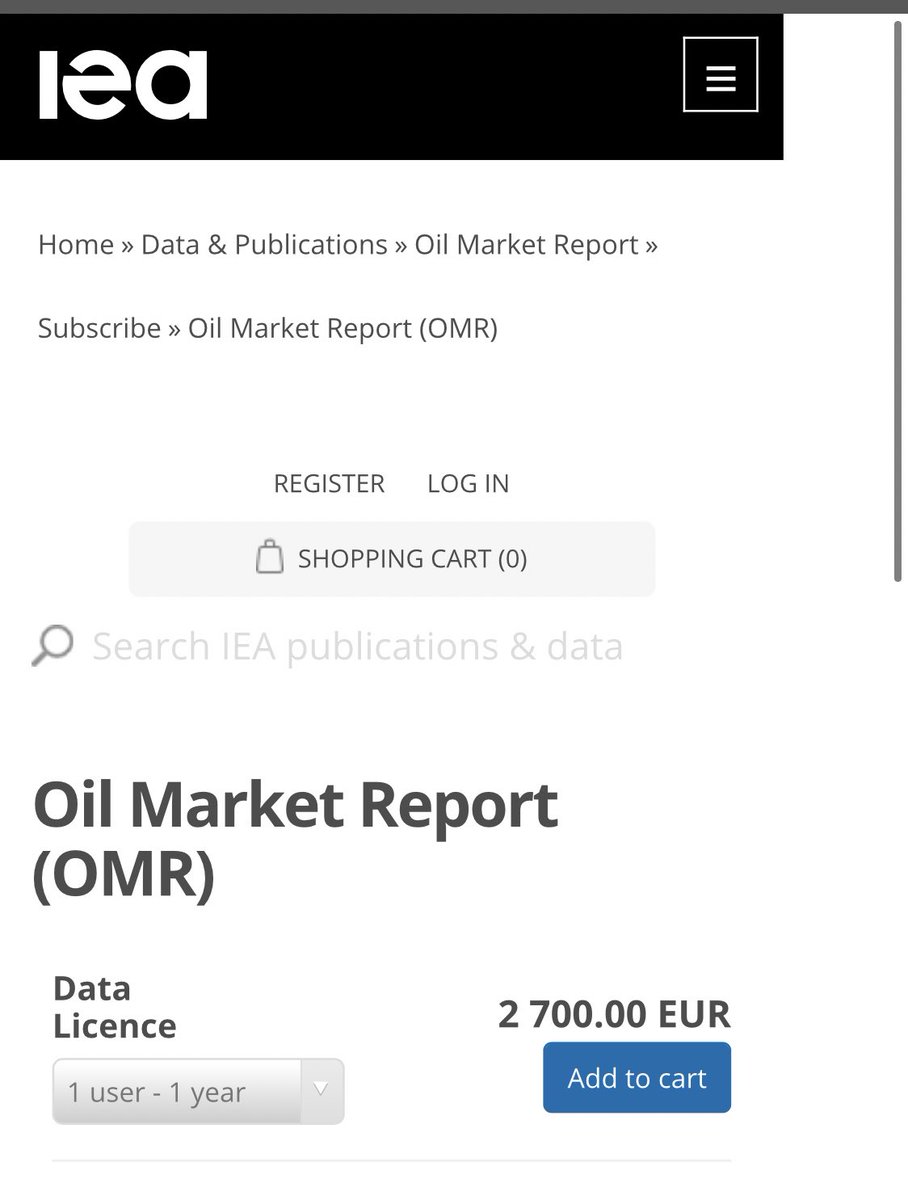This screenshot has height=1200, width=908.
Task: Click the Add to cart button
Action: 637,1077
